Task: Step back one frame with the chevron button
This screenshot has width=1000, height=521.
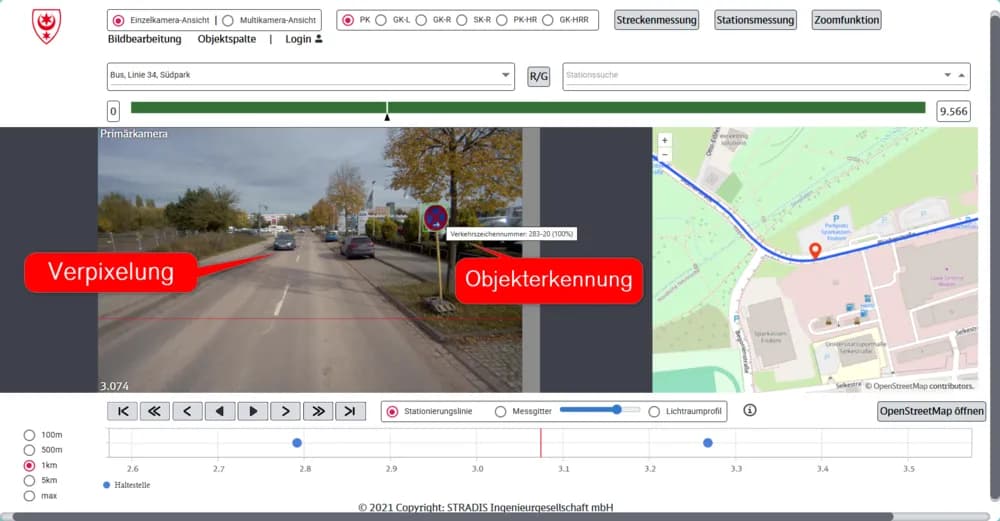Action: click(x=188, y=411)
